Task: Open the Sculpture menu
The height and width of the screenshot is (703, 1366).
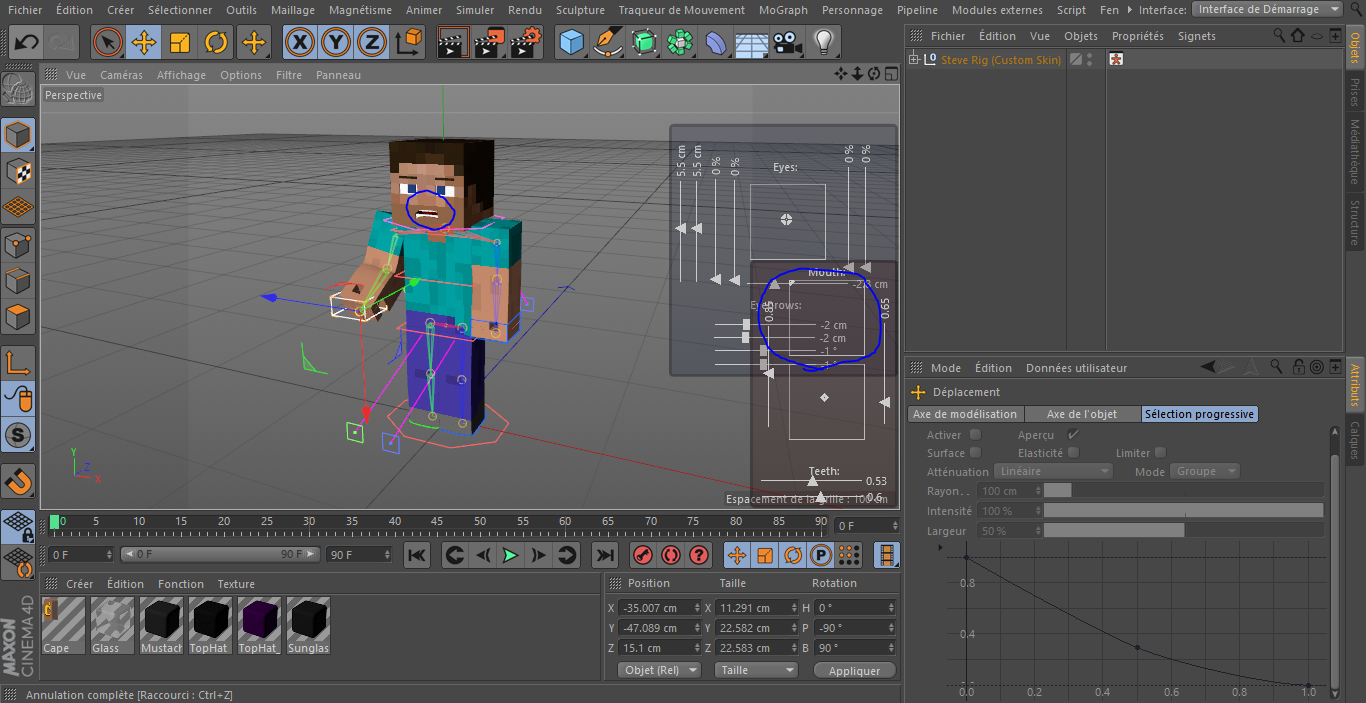Action: pyautogui.click(x=580, y=10)
